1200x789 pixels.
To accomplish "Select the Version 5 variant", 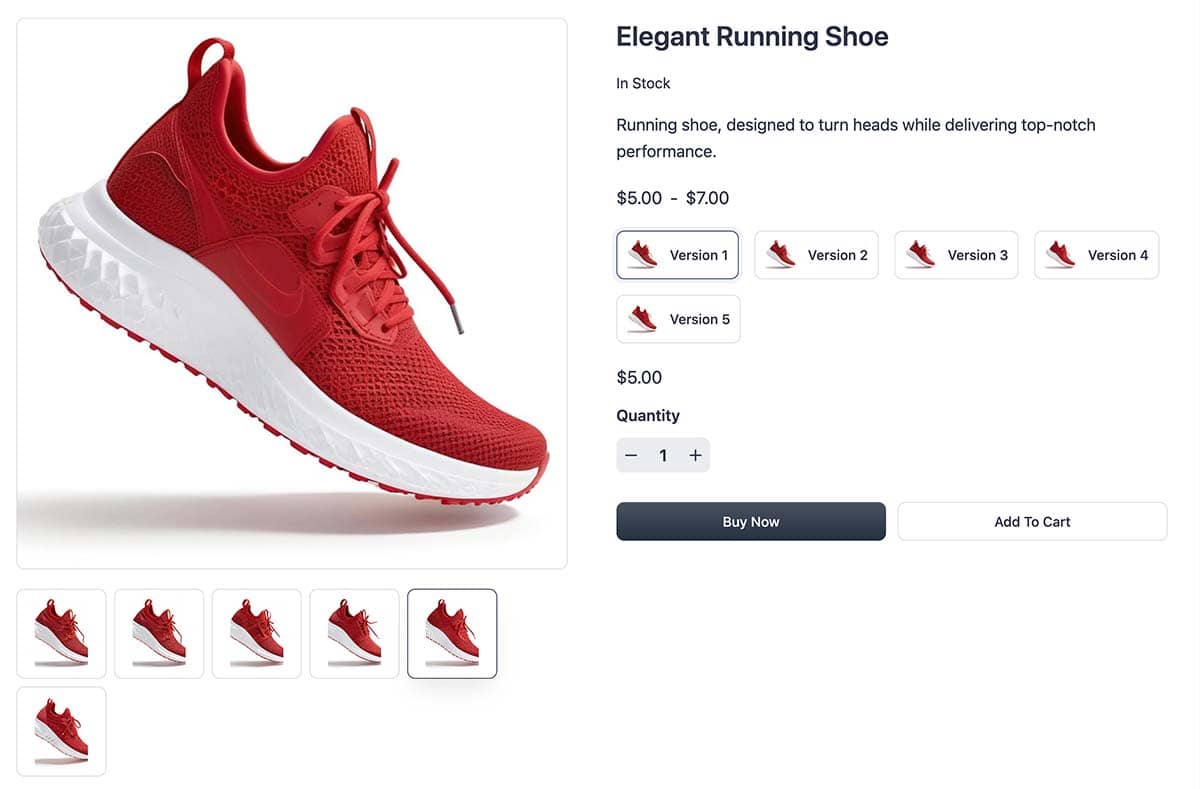I will coord(678,319).
